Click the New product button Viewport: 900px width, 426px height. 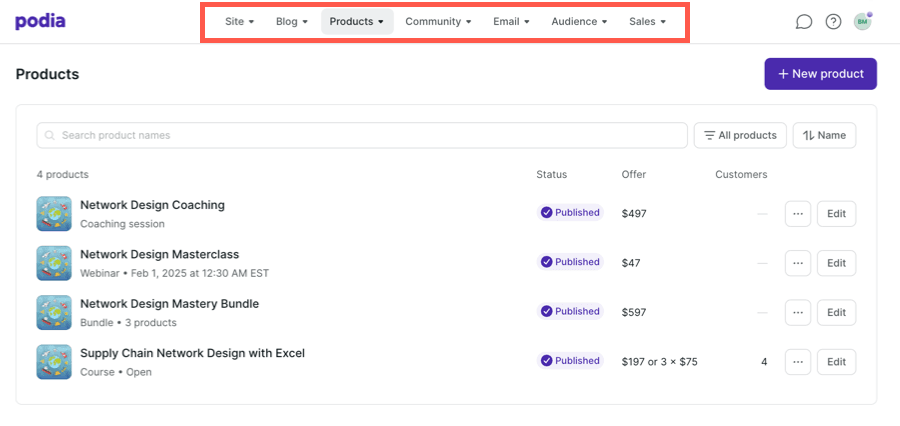click(820, 74)
